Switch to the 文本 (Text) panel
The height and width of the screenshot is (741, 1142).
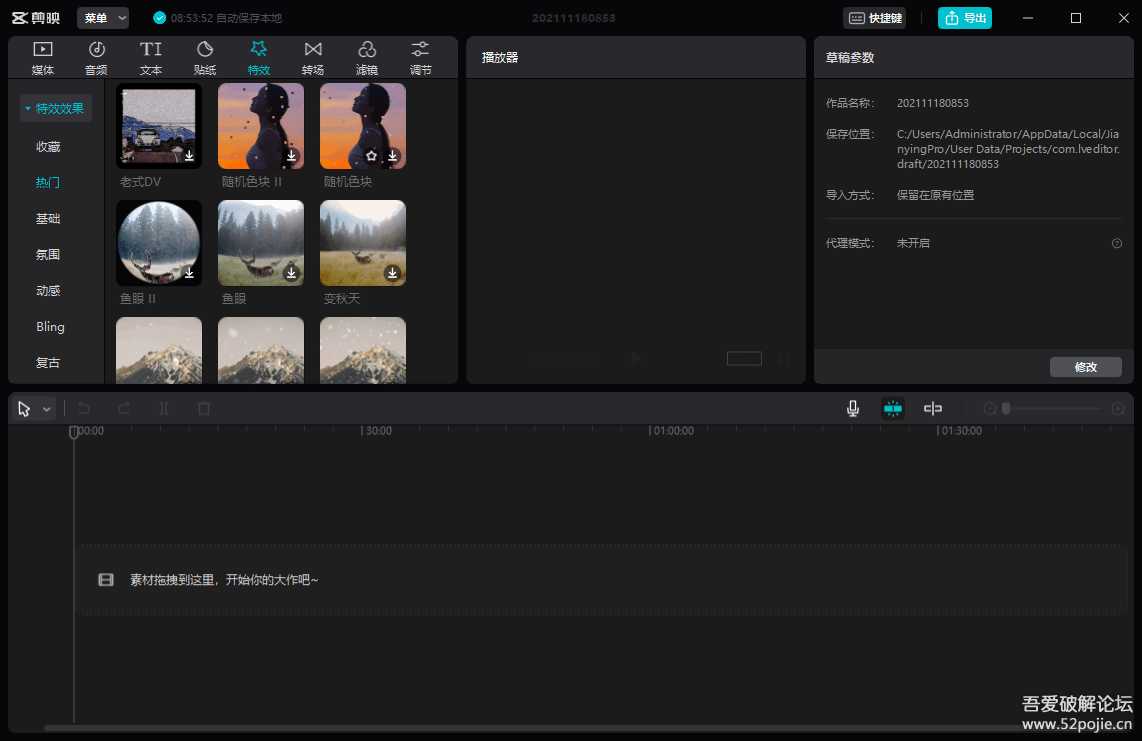coord(150,56)
